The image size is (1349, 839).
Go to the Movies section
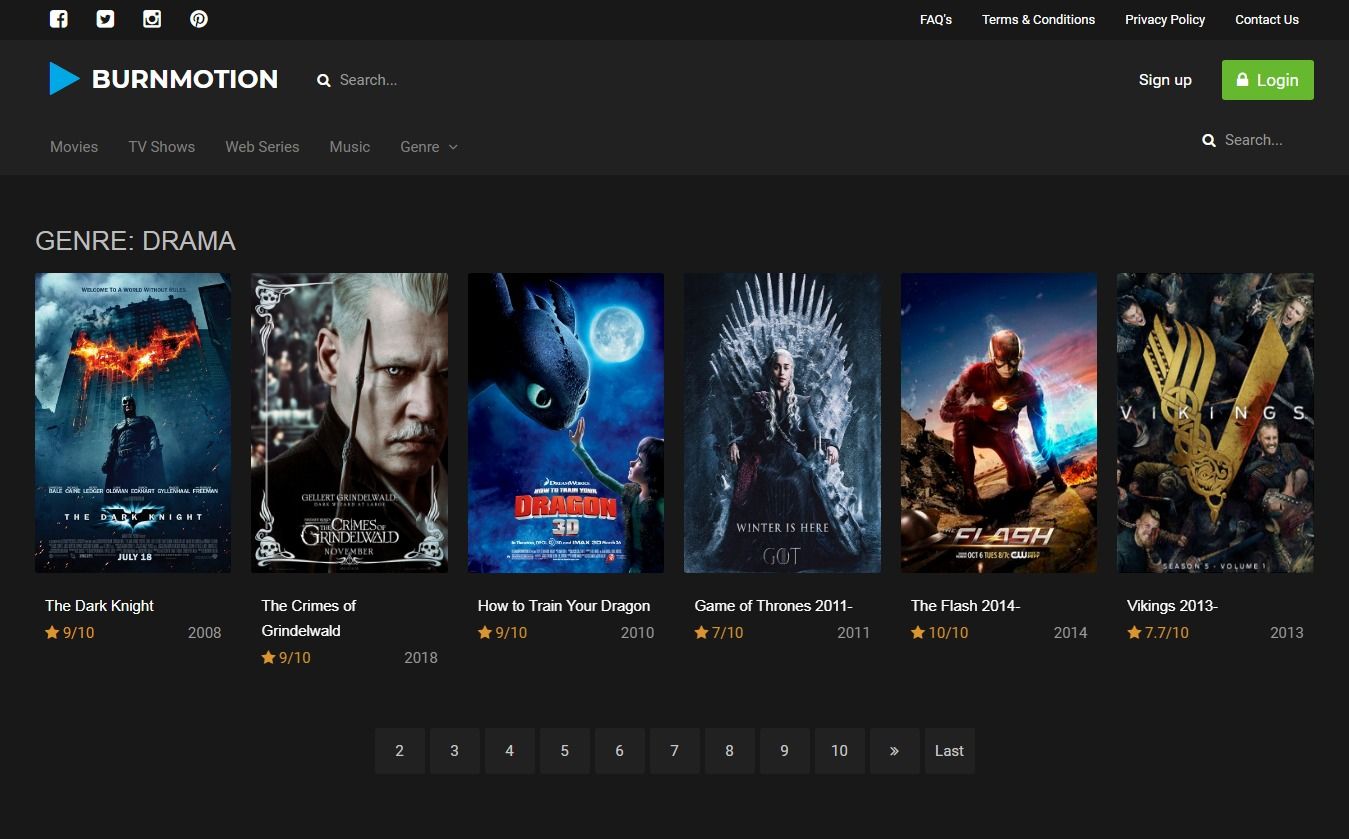pos(74,147)
